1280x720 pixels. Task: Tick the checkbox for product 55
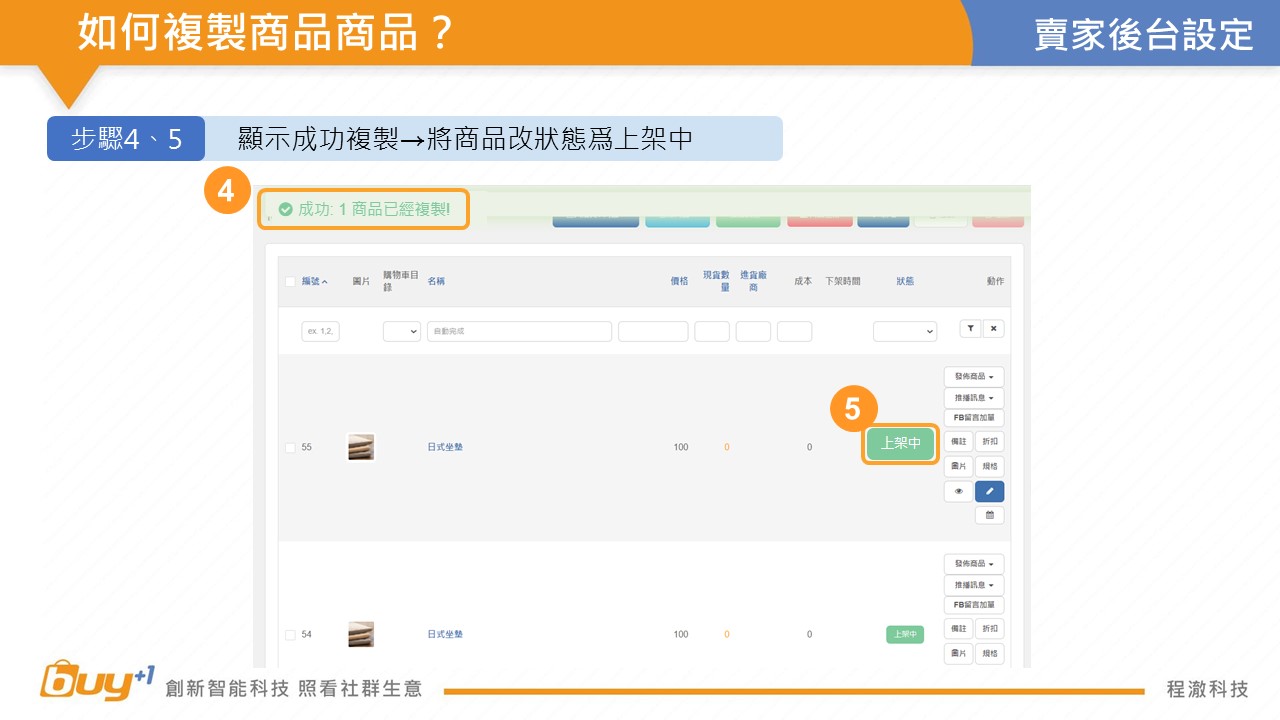(x=290, y=448)
